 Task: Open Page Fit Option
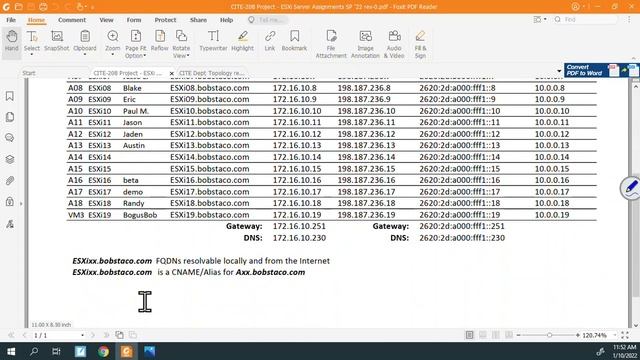pyautogui.click(x=136, y=44)
